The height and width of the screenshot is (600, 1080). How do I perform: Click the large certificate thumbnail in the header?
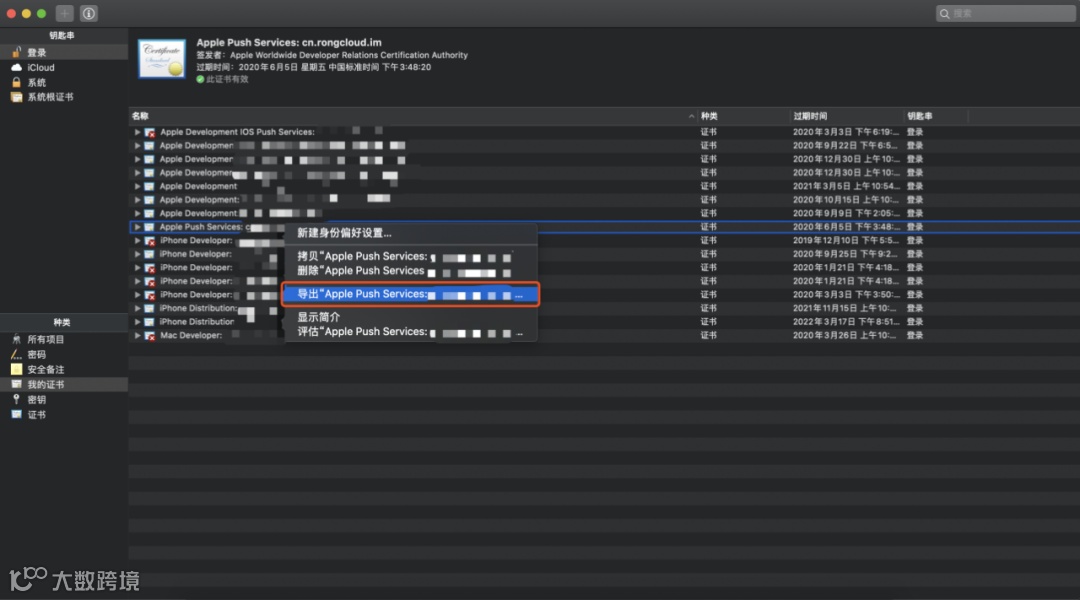click(162, 59)
